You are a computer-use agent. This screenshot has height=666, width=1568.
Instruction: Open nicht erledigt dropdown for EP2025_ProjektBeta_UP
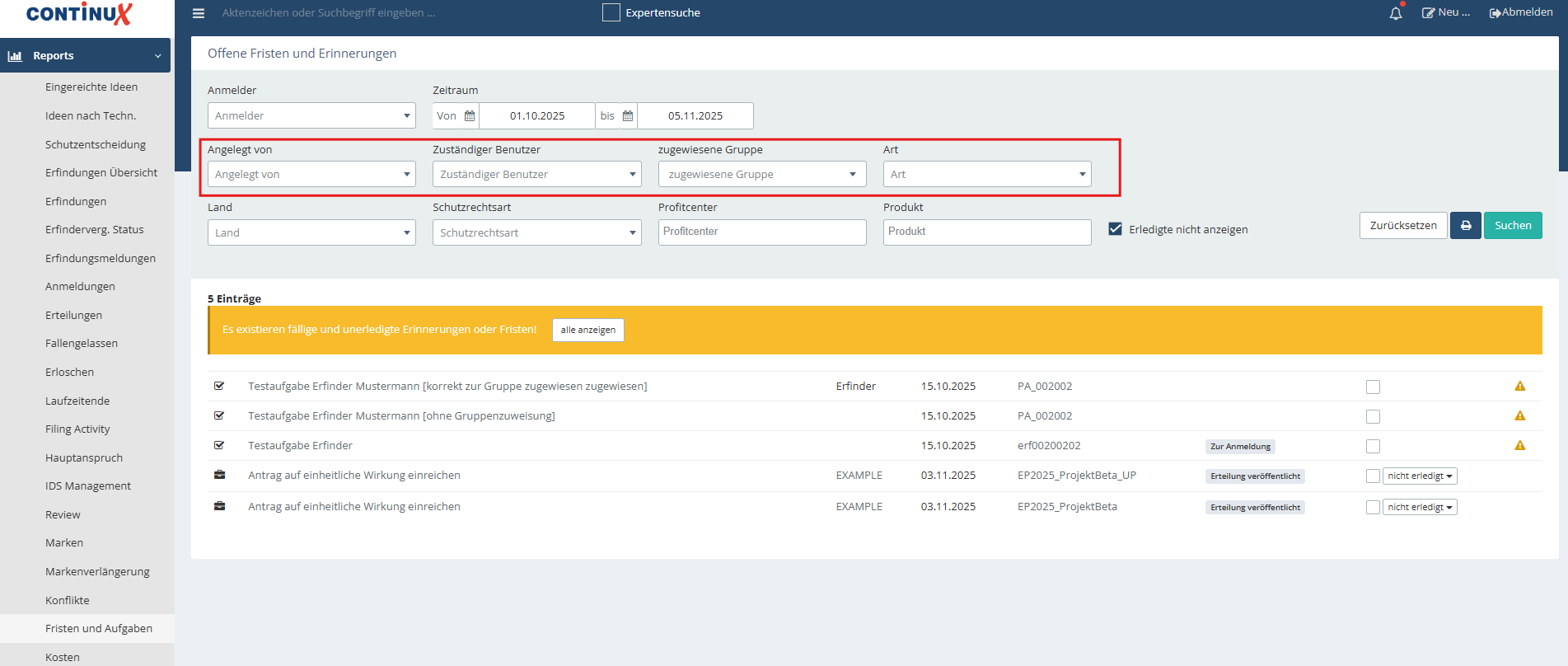coord(1419,476)
